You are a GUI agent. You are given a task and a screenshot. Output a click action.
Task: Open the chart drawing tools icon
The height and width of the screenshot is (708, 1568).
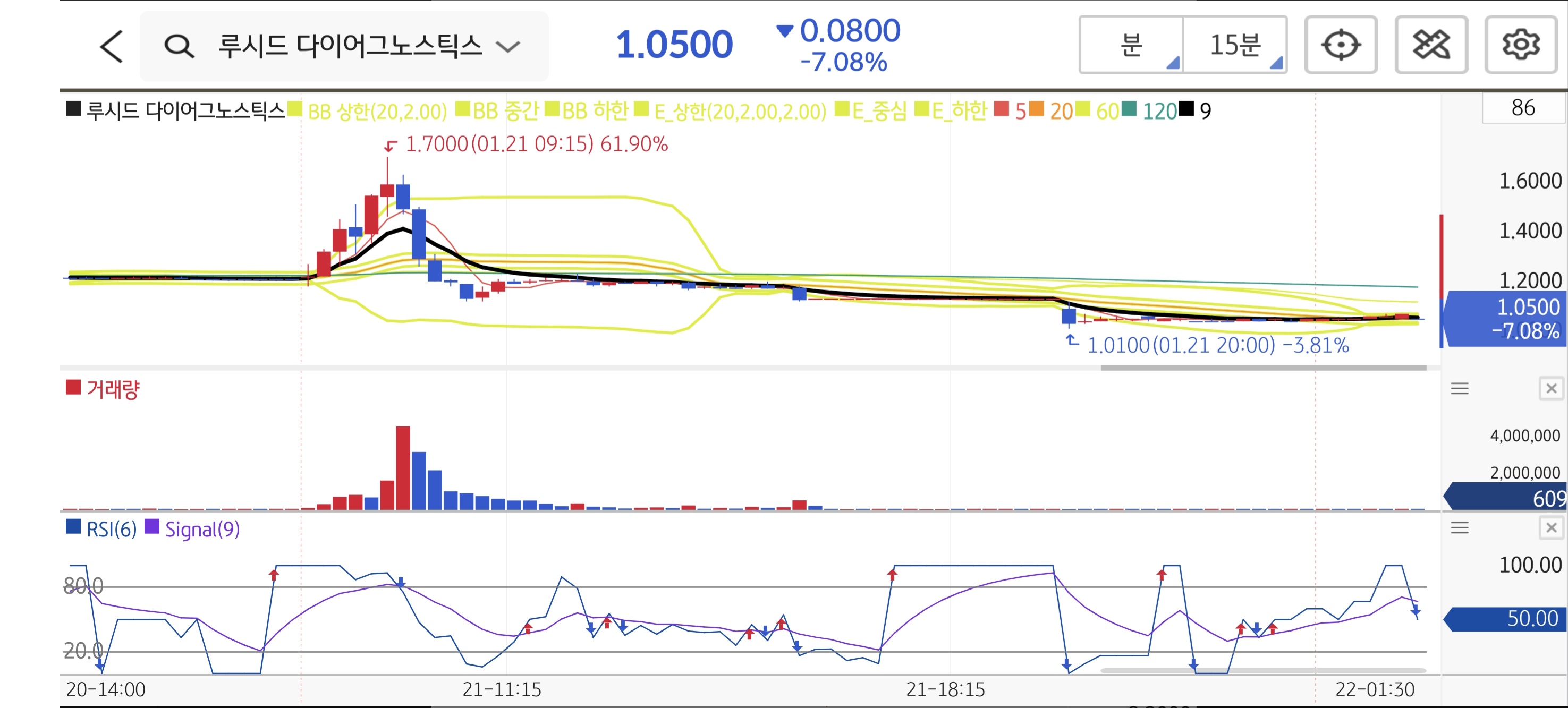pyautogui.click(x=1430, y=45)
